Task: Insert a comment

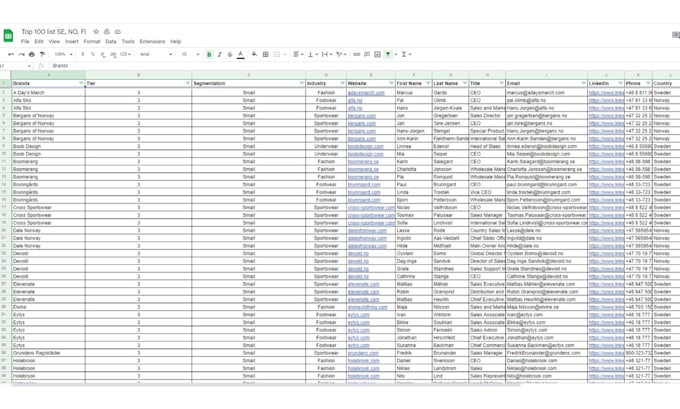Action: point(367,54)
